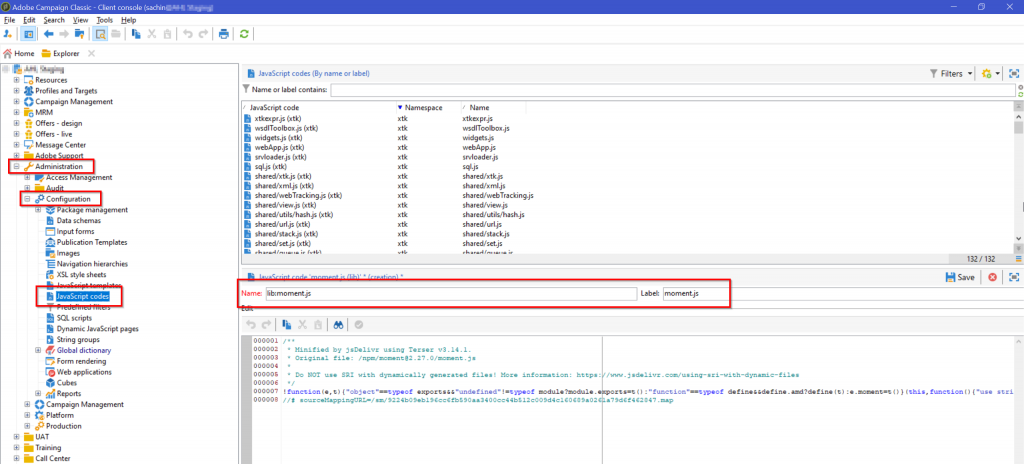
Task: Click the Name field containing lib:moment.js
Action: tap(450, 294)
